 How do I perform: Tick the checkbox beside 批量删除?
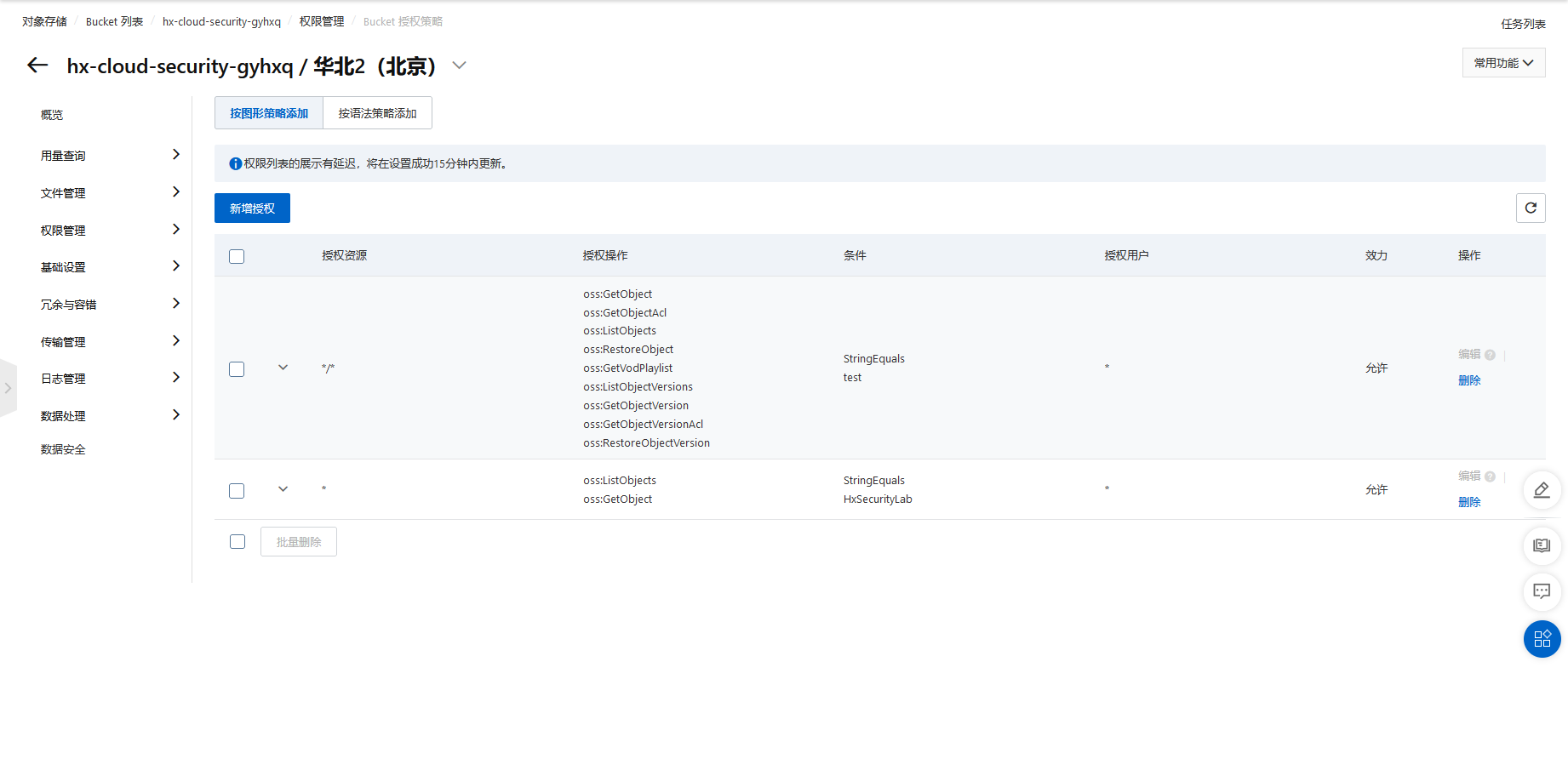(x=237, y=541)
